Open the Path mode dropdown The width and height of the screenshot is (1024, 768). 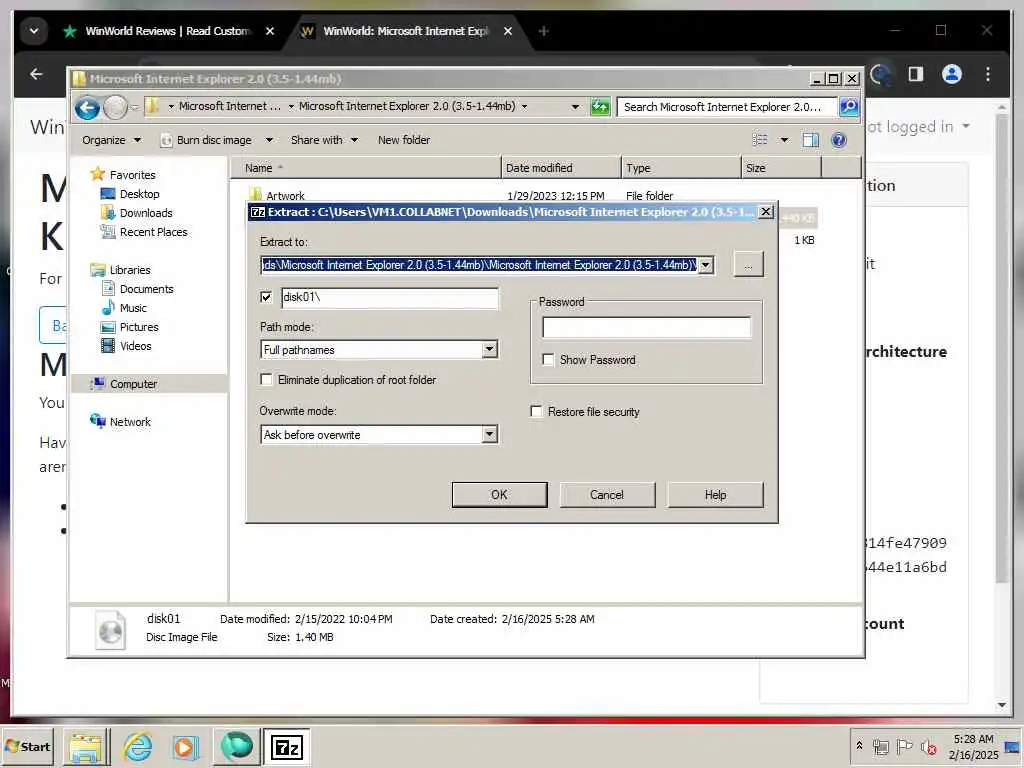tap(489, 349)
